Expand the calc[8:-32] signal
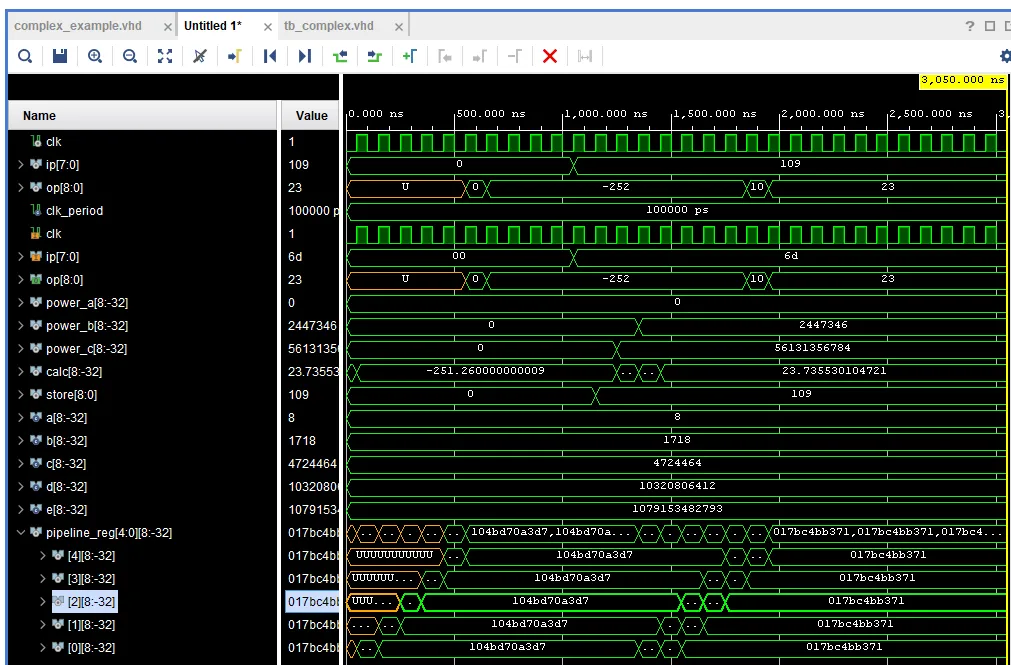Viewport: 1011px width, 665px height. point(21,372)
